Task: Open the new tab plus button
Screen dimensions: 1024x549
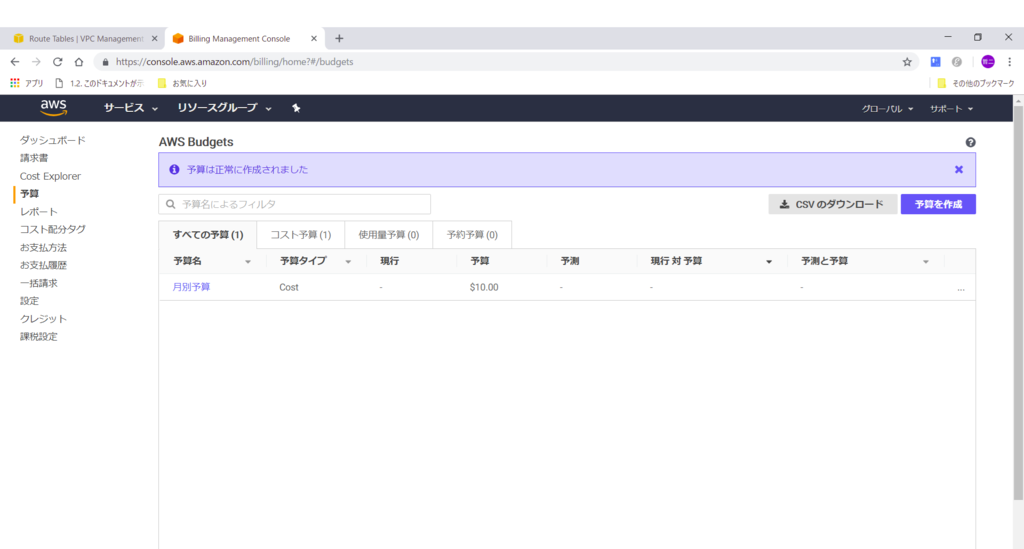Action: [x=339, y=39]
